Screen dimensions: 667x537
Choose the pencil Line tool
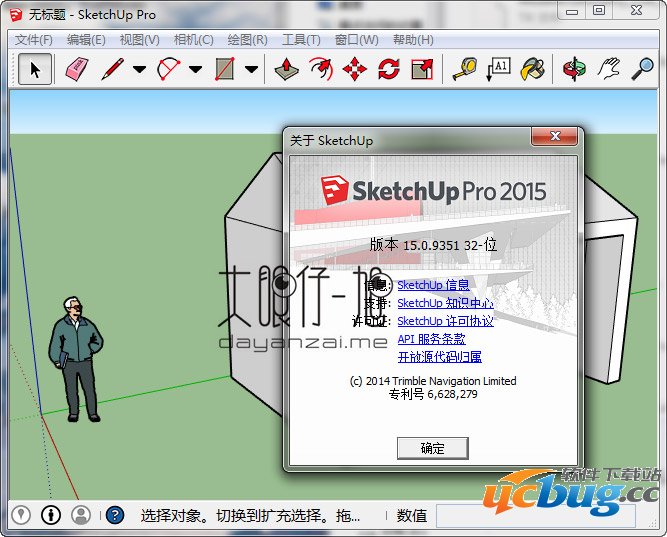point(113,69)
